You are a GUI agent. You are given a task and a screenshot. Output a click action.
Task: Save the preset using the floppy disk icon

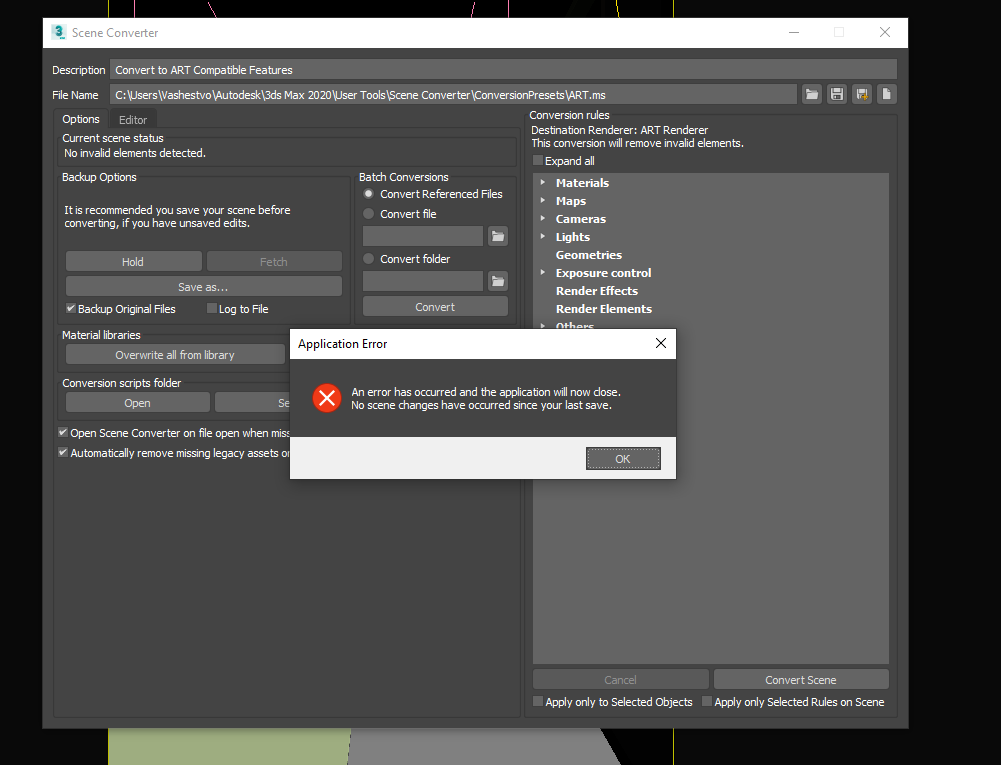(x=836, y=95)
